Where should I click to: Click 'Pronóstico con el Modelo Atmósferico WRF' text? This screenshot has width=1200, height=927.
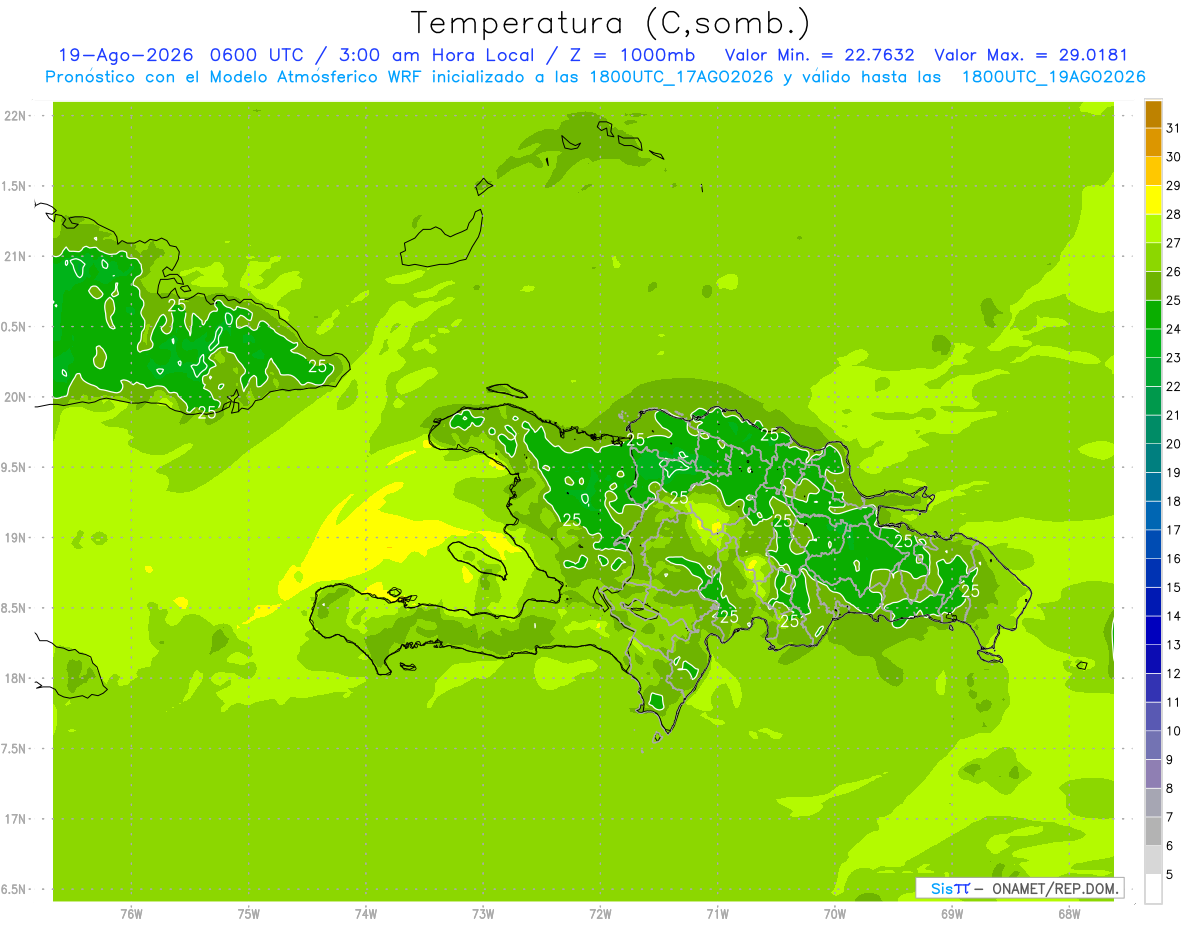point(235,77)
